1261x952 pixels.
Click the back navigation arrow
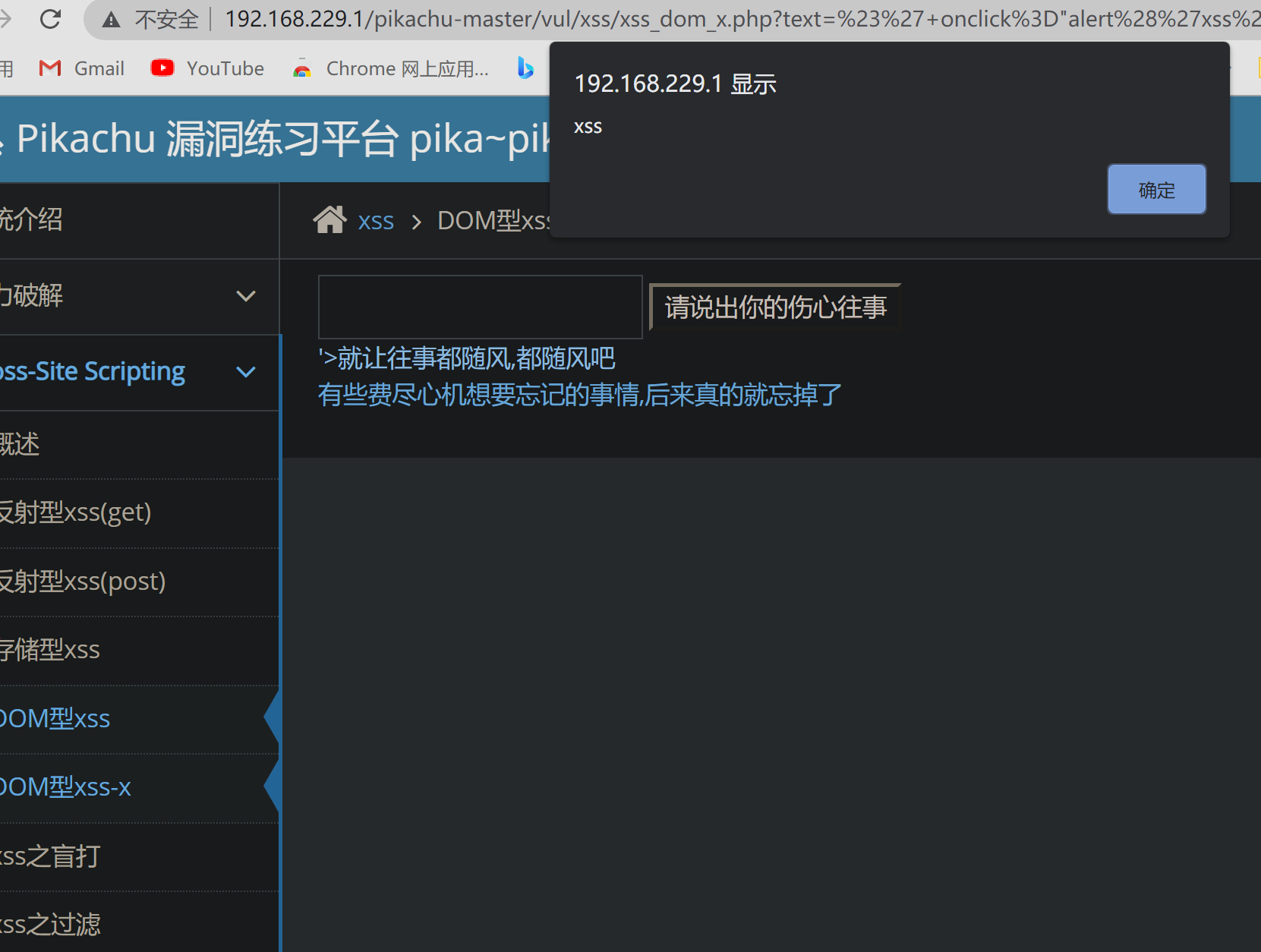(x=6, y=19)
